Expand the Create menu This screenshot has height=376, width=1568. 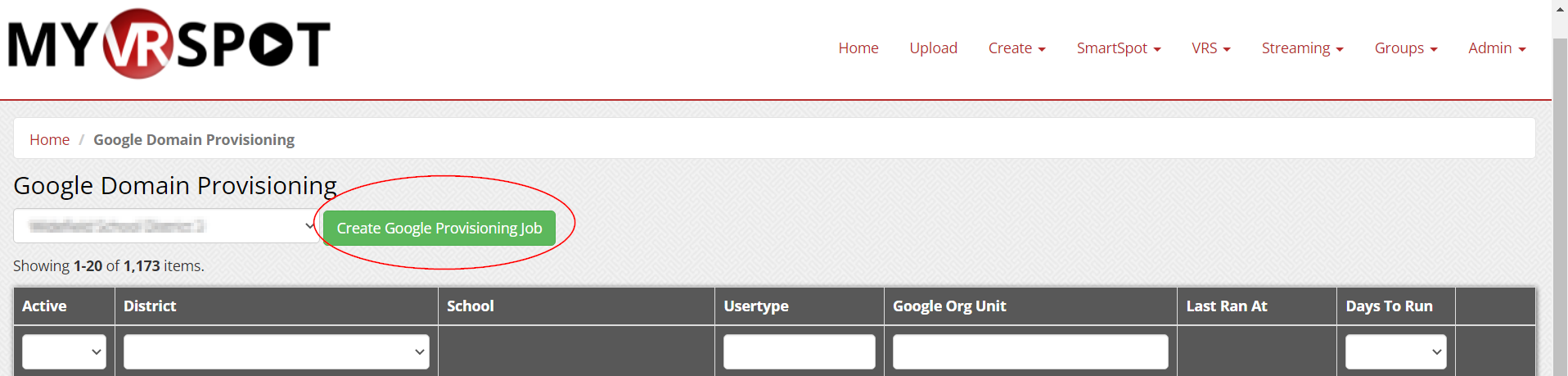pyautogui.click(x=1016, y=48)
